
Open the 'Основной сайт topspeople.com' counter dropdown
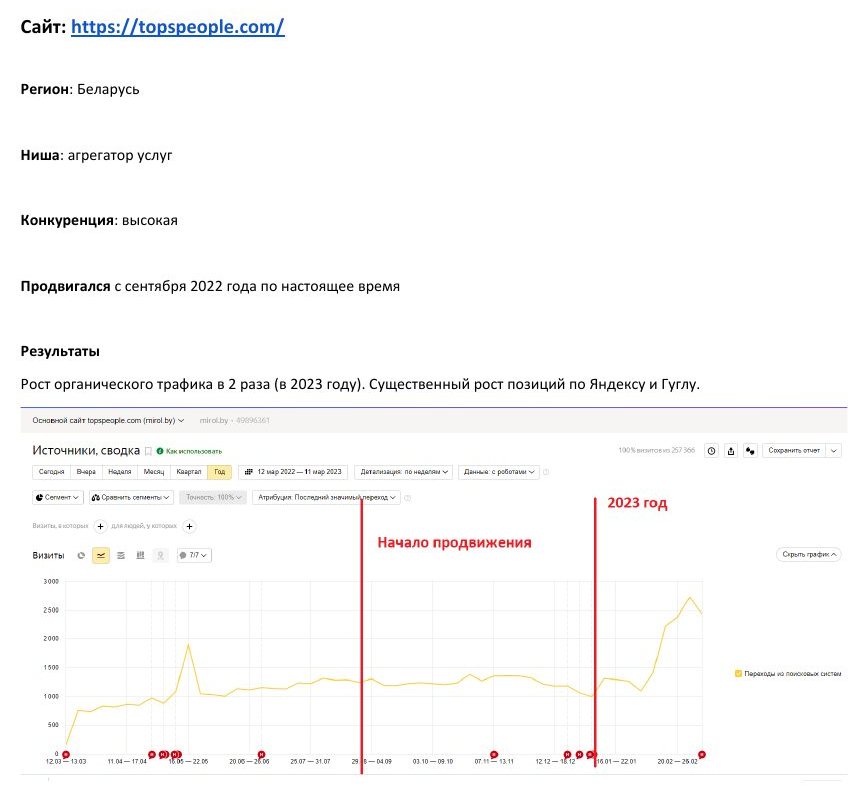pyautogui.click(x=108, y=420)
